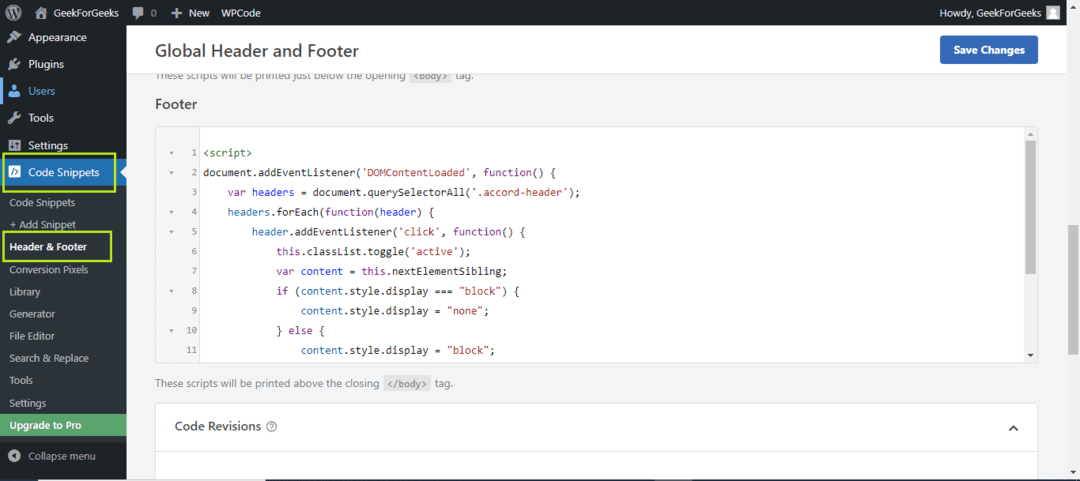Select Conversion Pixels submenu item
This screenshot has width=1080, height=481.
coord(49,269)
